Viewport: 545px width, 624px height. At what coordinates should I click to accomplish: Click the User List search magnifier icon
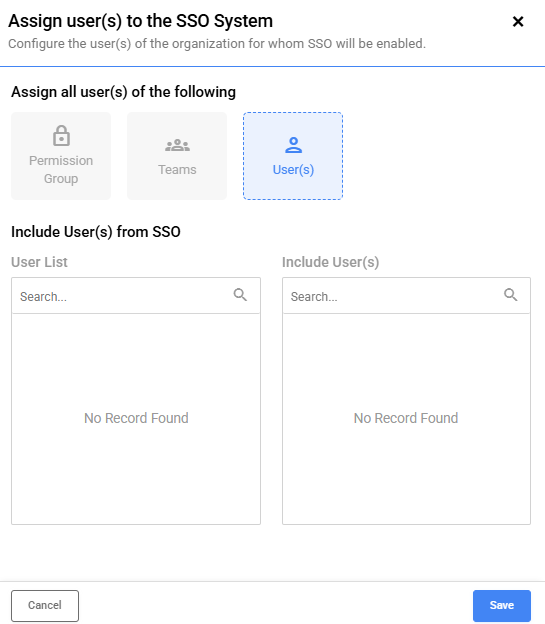tap(240, 295)
